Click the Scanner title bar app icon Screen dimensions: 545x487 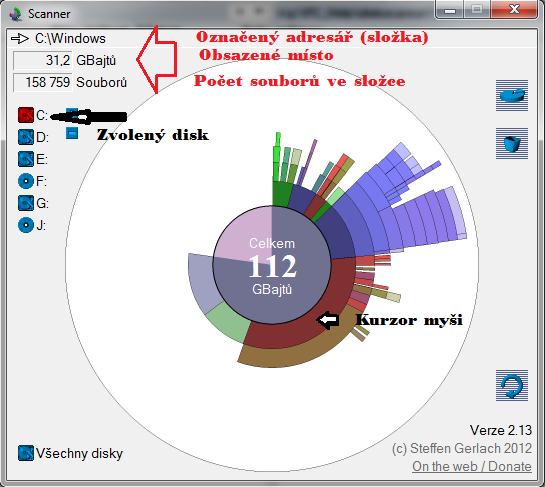tap(16, 14)
